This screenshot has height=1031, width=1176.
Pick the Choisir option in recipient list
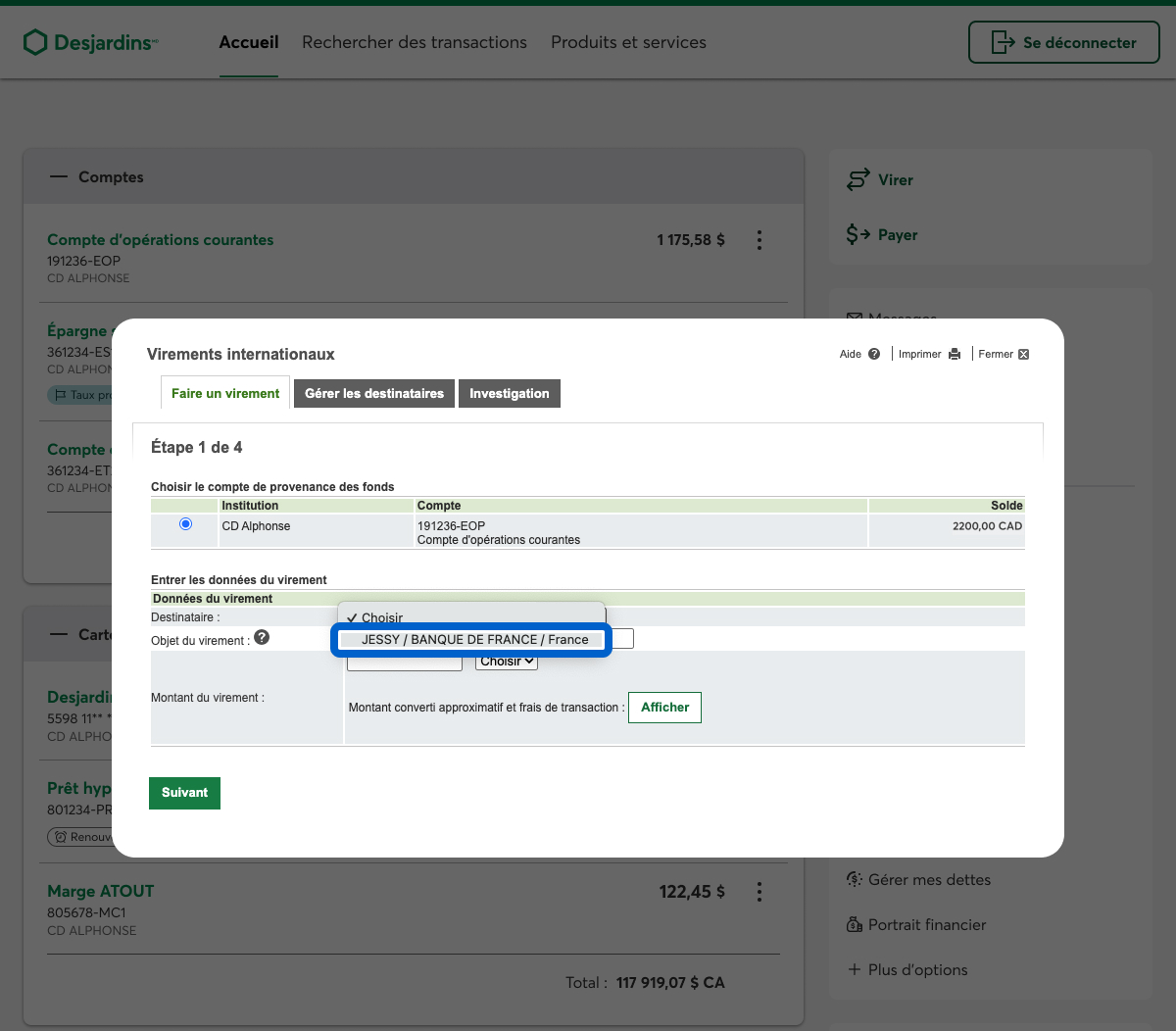(382, 617)
